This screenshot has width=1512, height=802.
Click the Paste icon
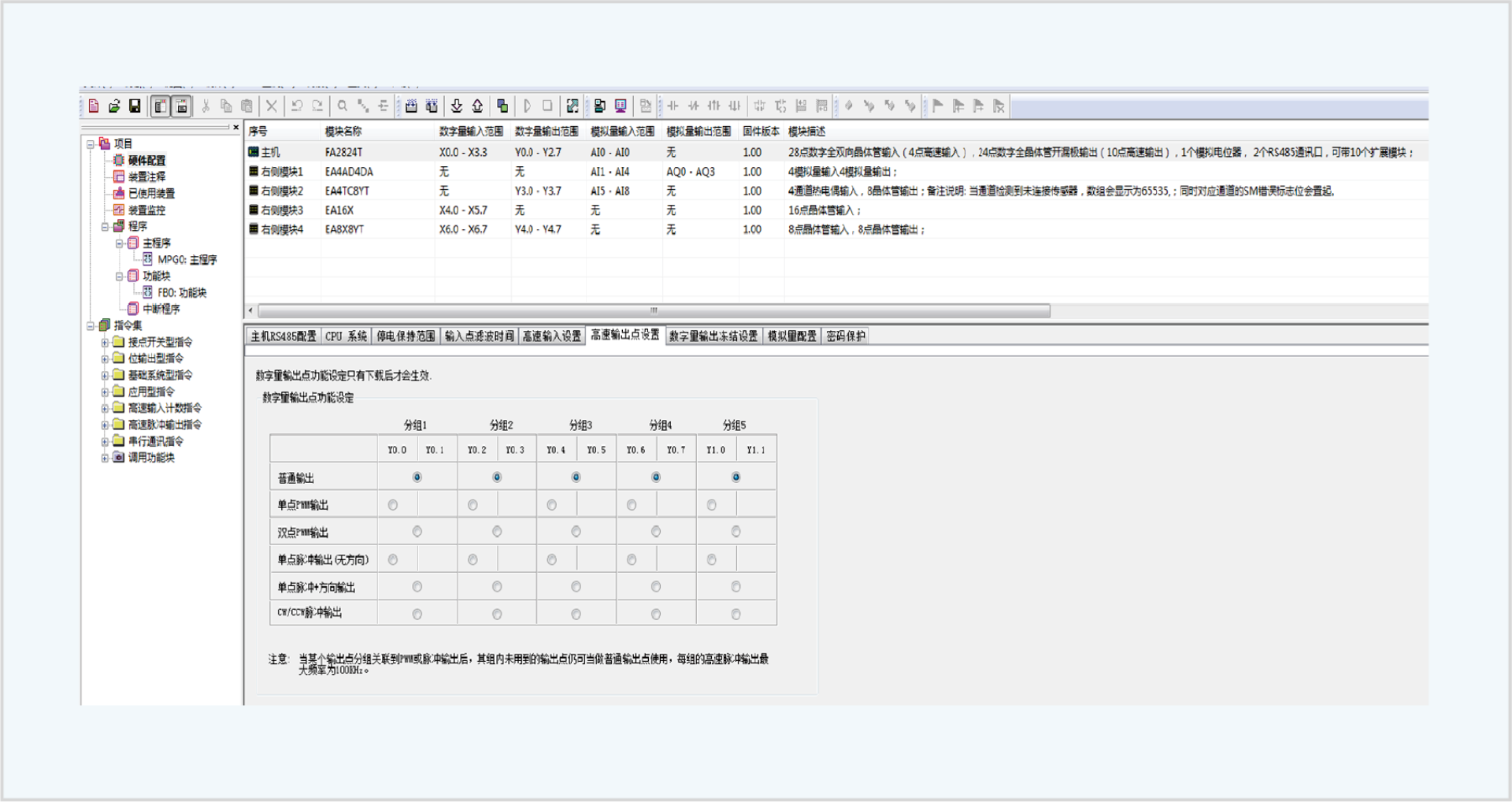tap(246, 106)
